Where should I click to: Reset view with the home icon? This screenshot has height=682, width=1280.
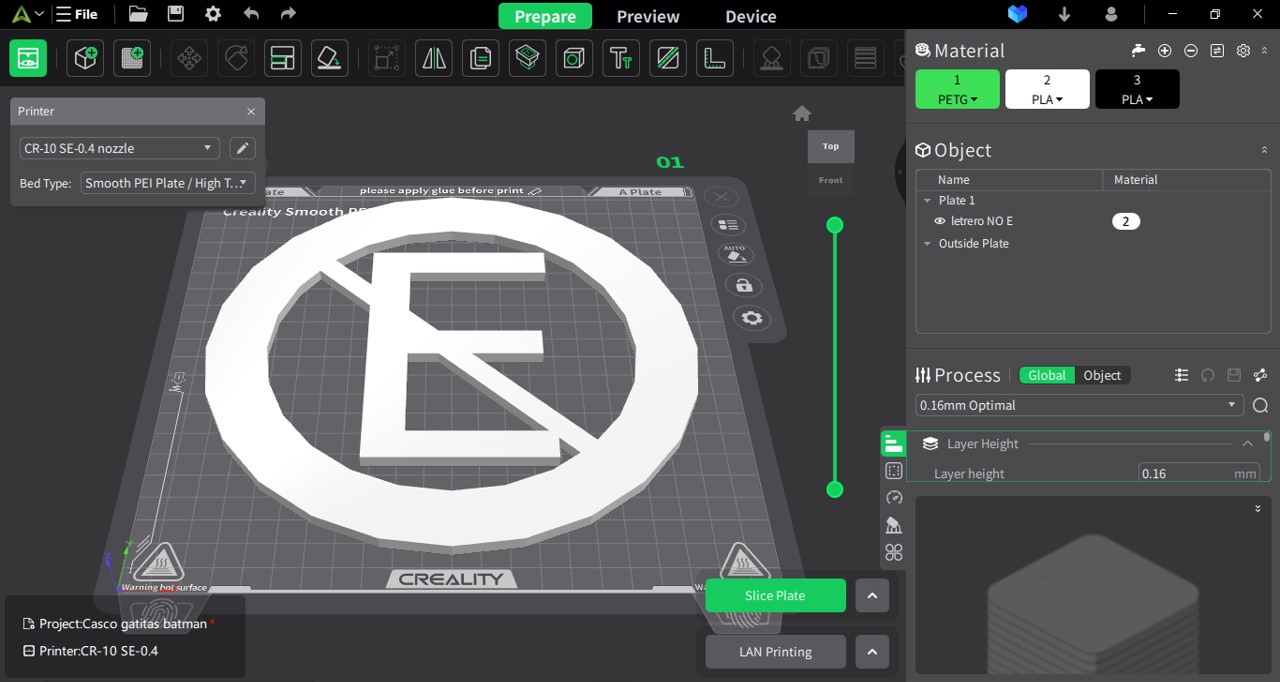[x=802, y=113]
